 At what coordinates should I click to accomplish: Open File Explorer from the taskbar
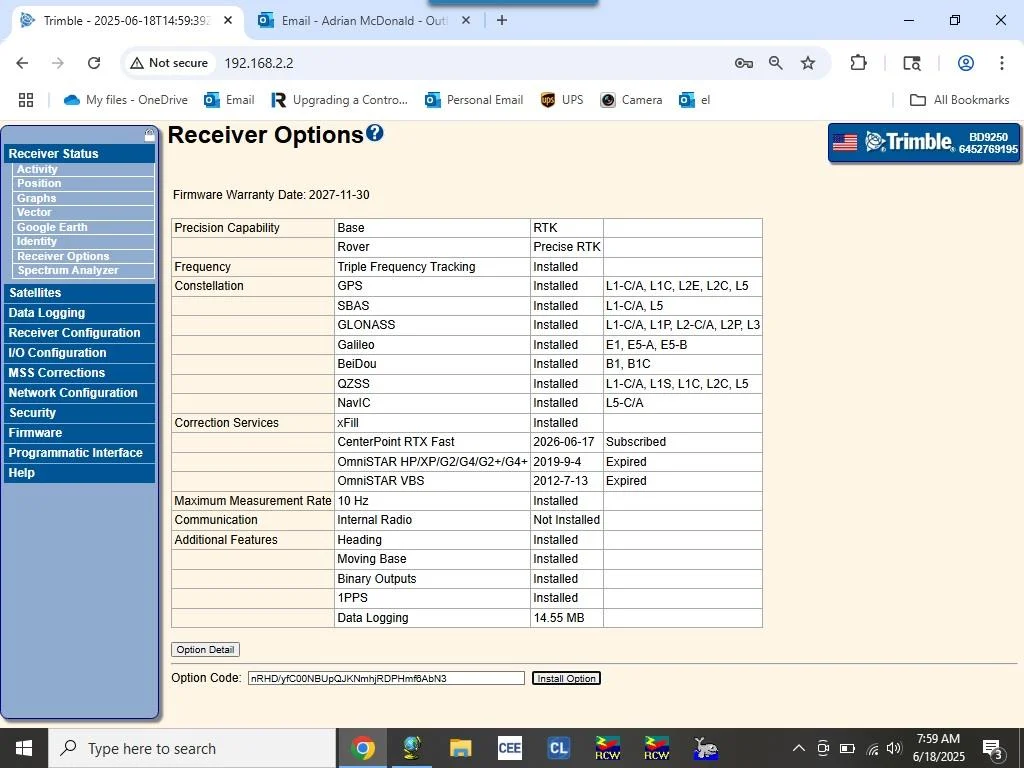pyautogui.click(x=460, y=748)
